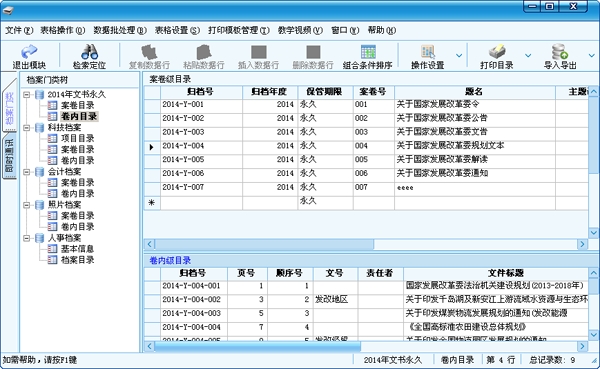The width and height of the screenshot is (600, 369).
Task: Click the 复制数据行 copy row icon
Action: click(x=149, y=52)
